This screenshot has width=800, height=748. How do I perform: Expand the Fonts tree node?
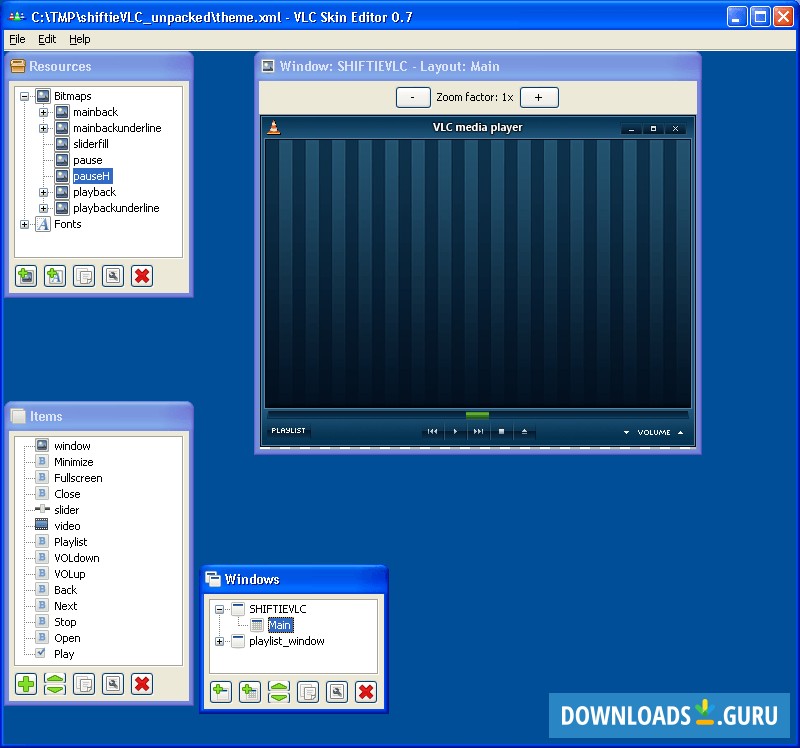[25, 224]
